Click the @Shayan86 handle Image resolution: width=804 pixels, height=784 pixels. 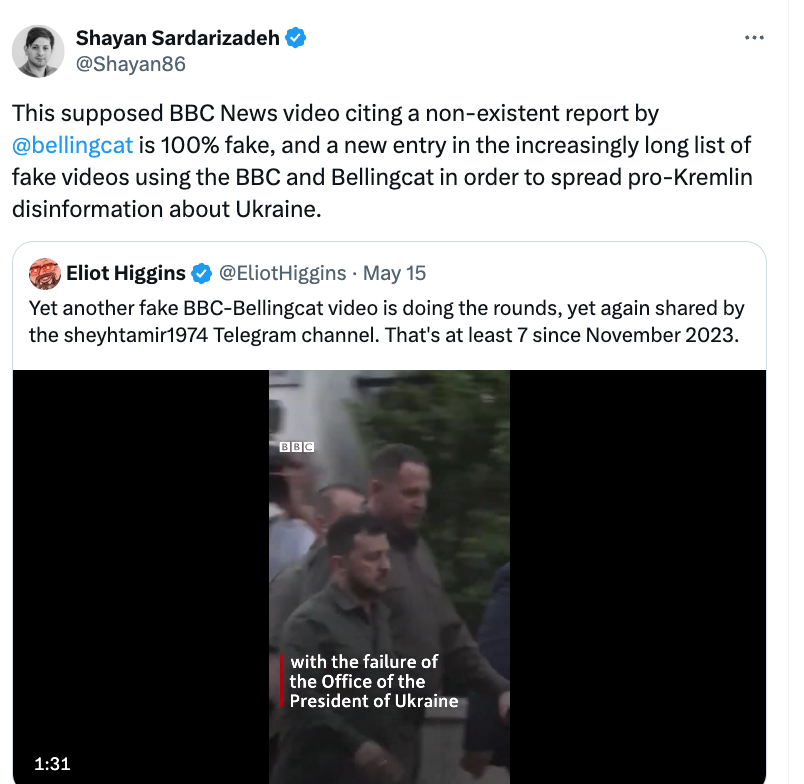click(131, 64)
